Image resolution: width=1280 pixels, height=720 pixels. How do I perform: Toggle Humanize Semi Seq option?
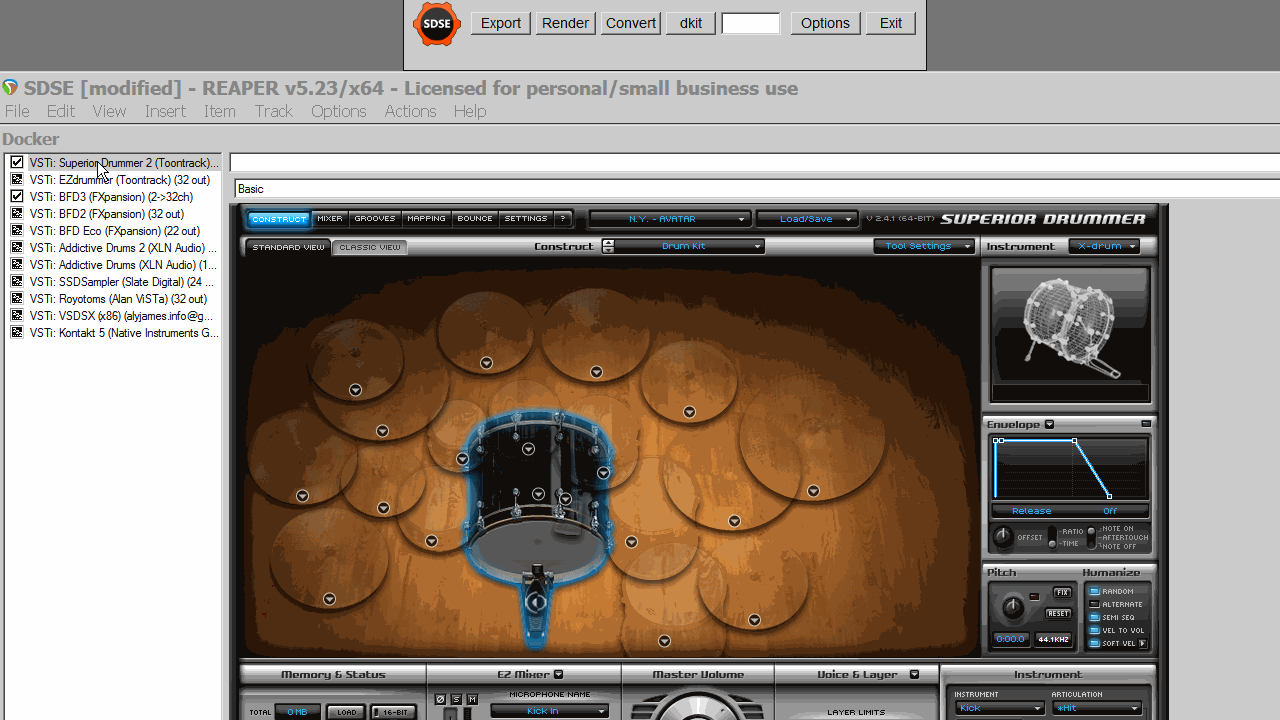coord(1094,618)
